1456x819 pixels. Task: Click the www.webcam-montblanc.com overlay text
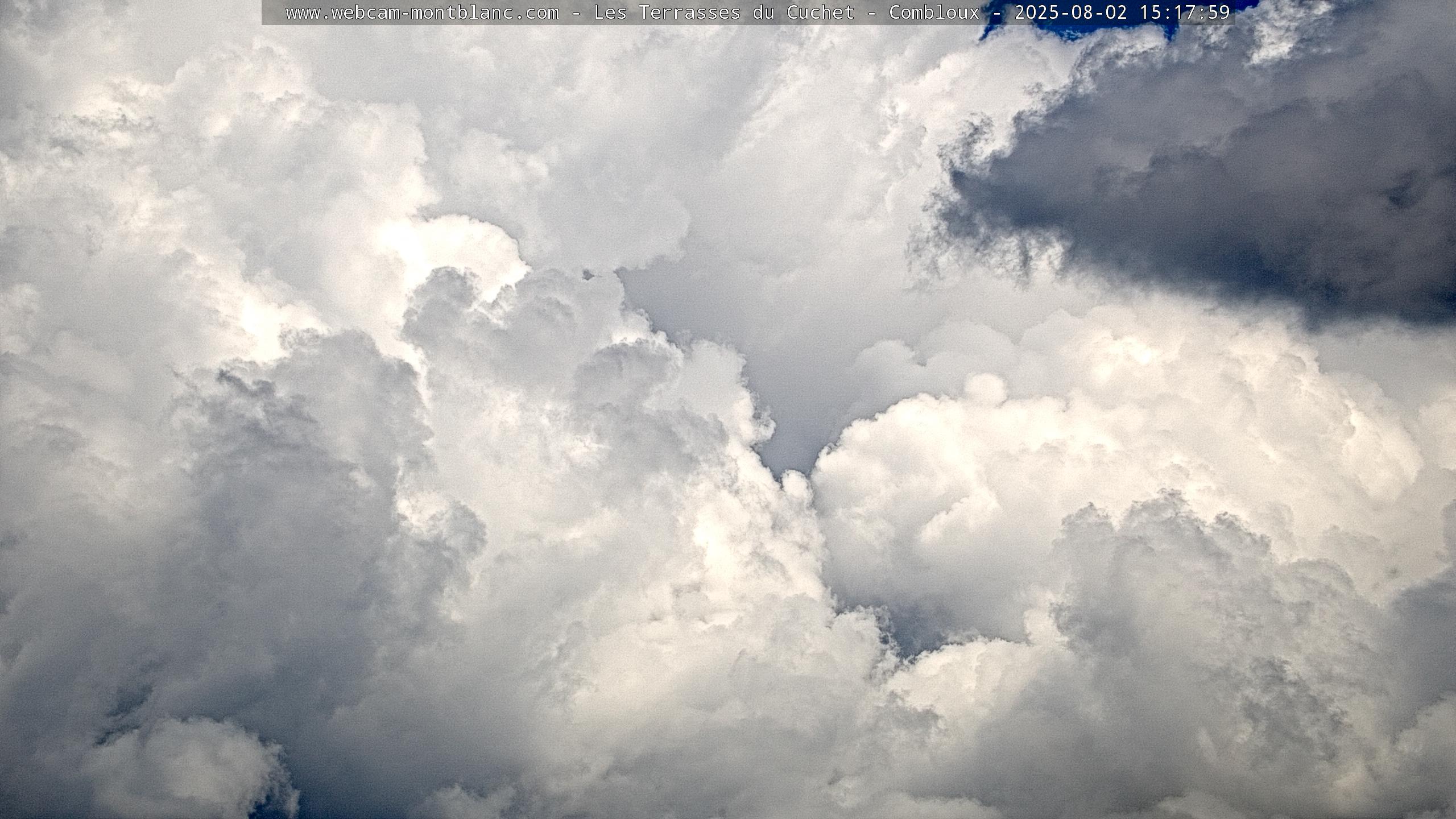point(423,13)
